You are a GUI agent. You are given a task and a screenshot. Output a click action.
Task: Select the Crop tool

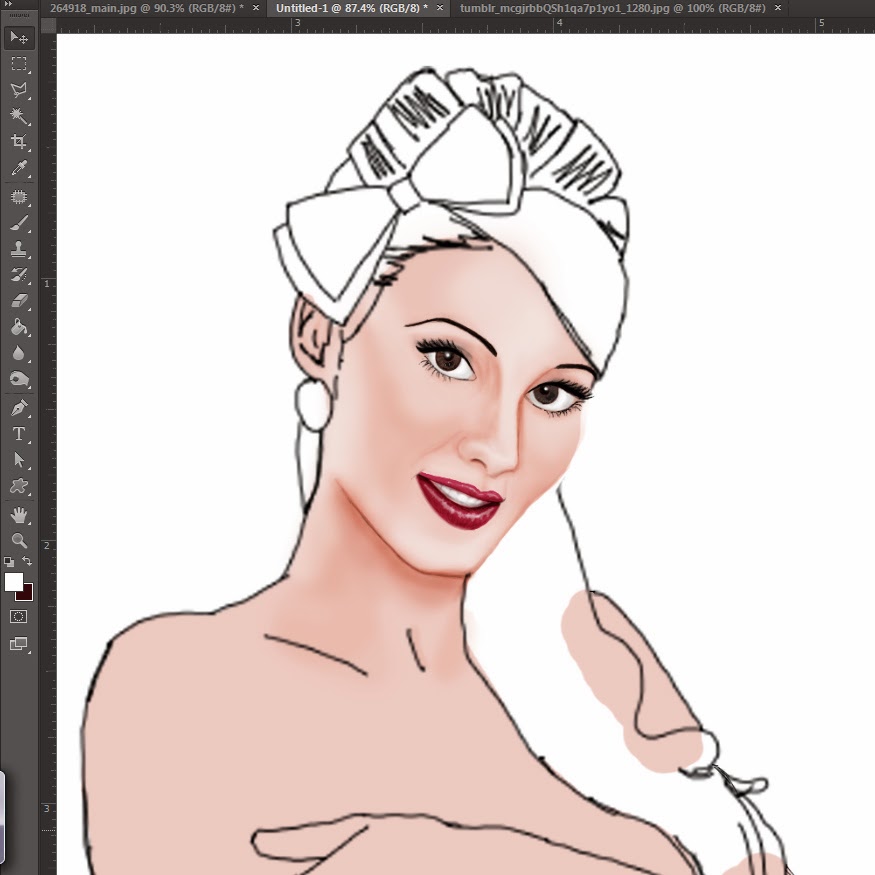point(19,143)
